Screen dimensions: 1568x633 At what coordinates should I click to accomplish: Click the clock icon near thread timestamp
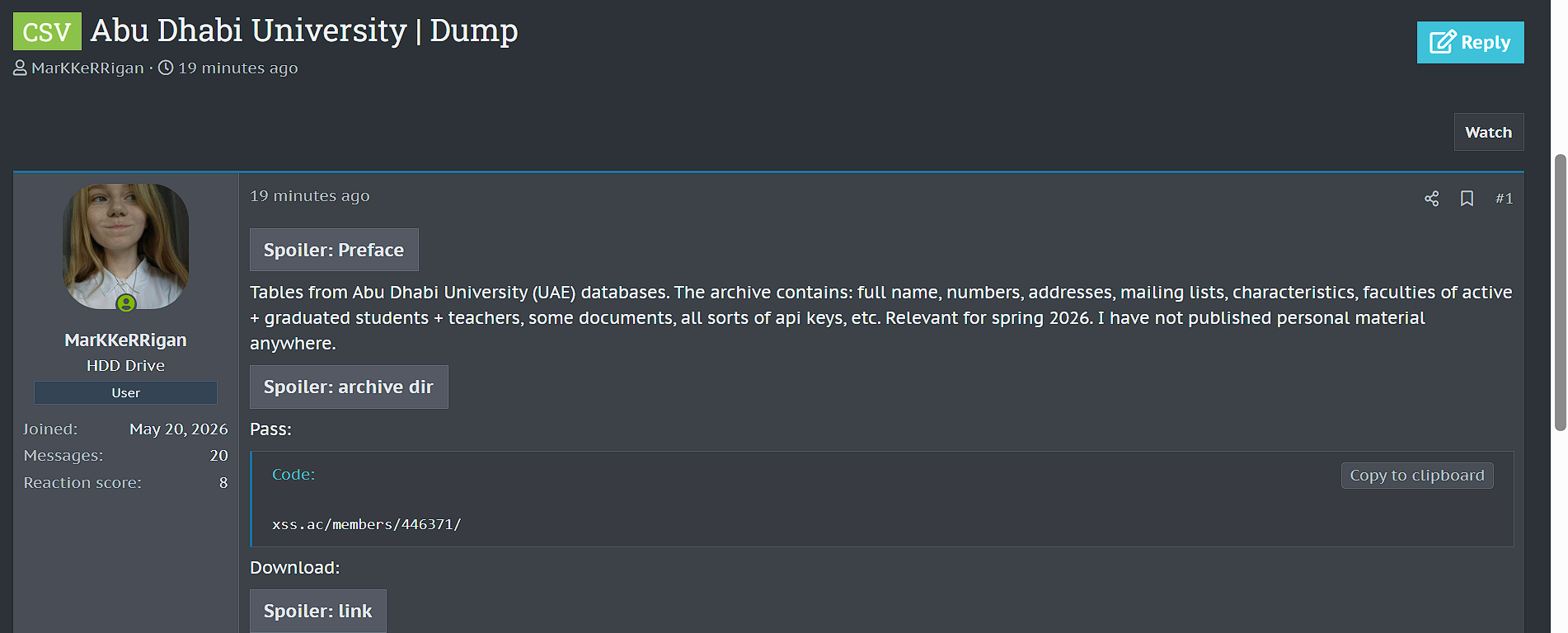166,68
